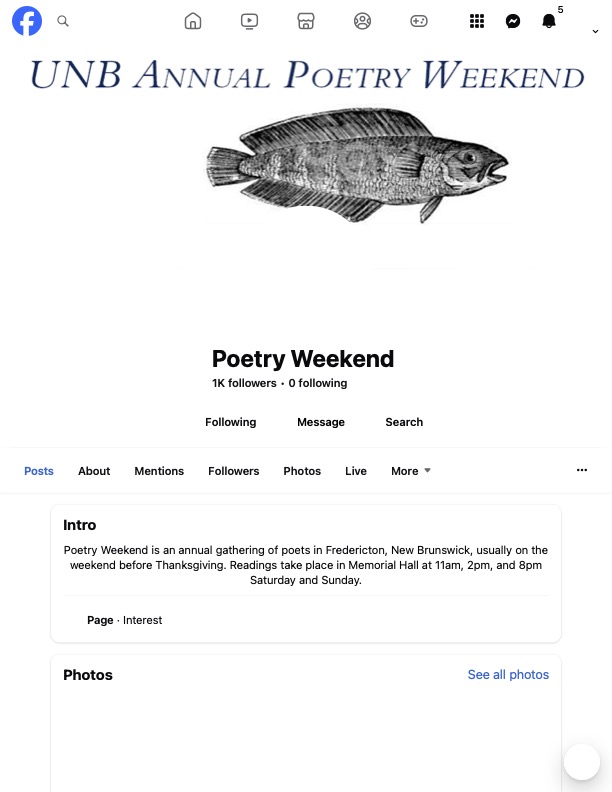The width and height of the screenshot is (612, 792).
Task: Click the Message button
Action: (321, 422)
